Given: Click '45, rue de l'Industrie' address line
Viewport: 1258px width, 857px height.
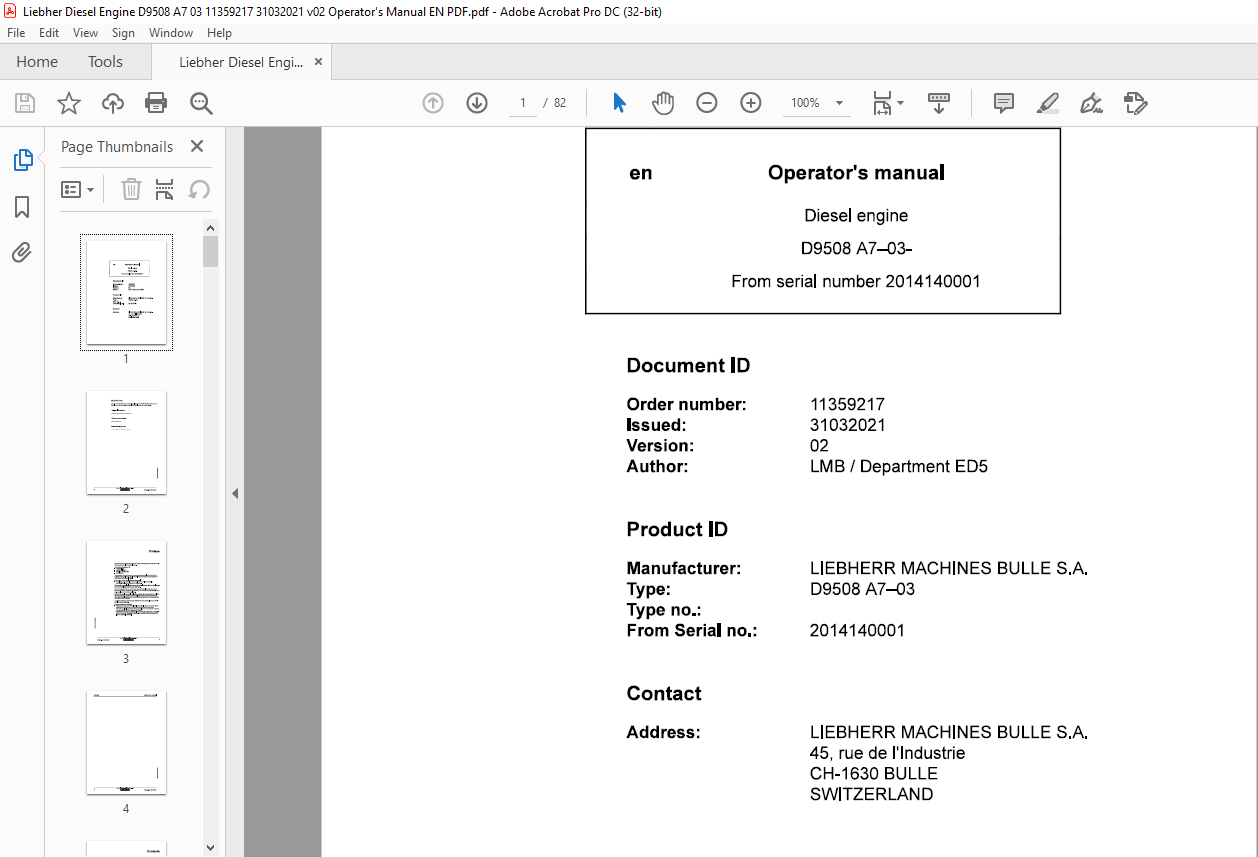Looking at the screenshot, I should click(887, 753).
